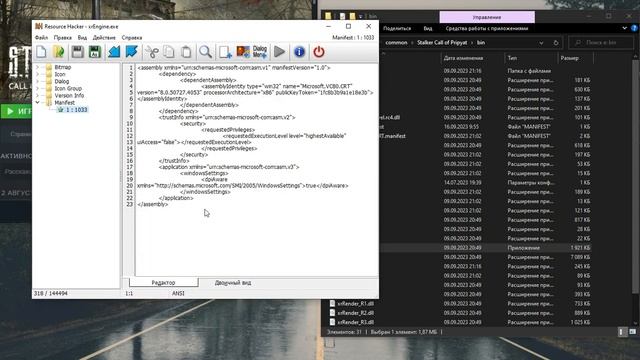The width and height of the screenshot is (640, 360).
Task: Click the Add new blank resource icon
Action: [225, 52]
